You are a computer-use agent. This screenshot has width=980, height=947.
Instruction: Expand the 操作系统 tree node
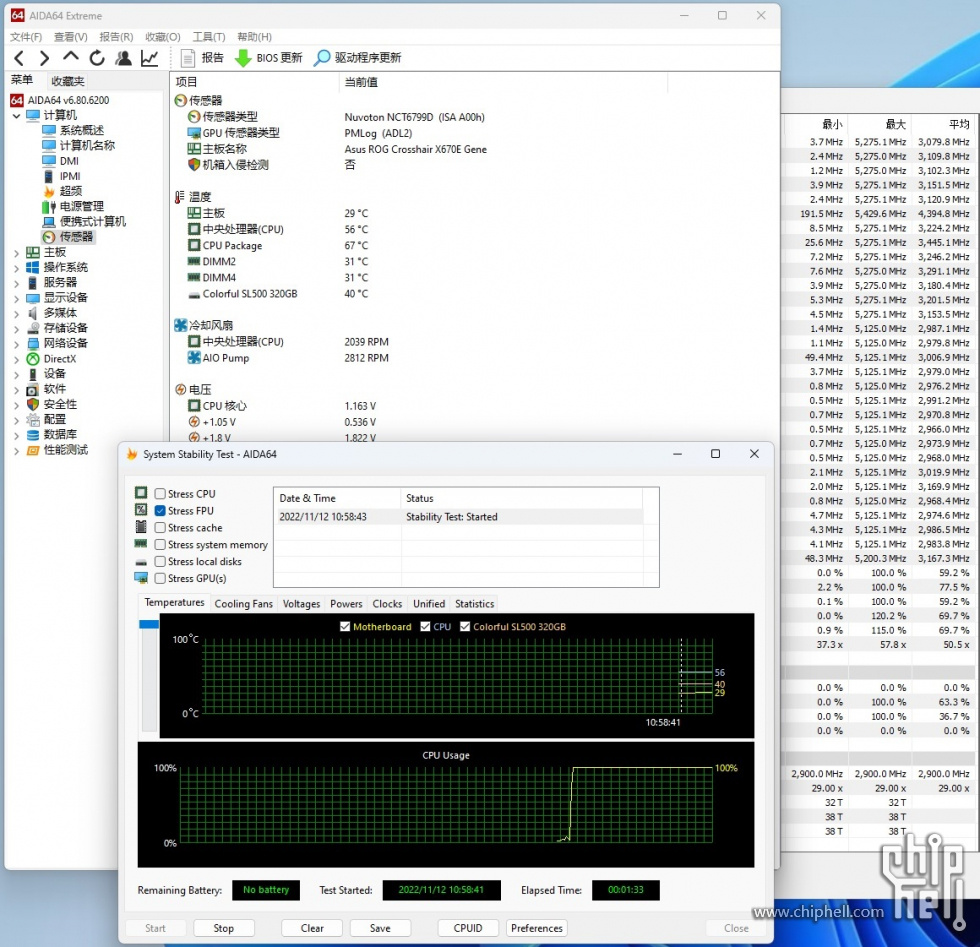16,268
